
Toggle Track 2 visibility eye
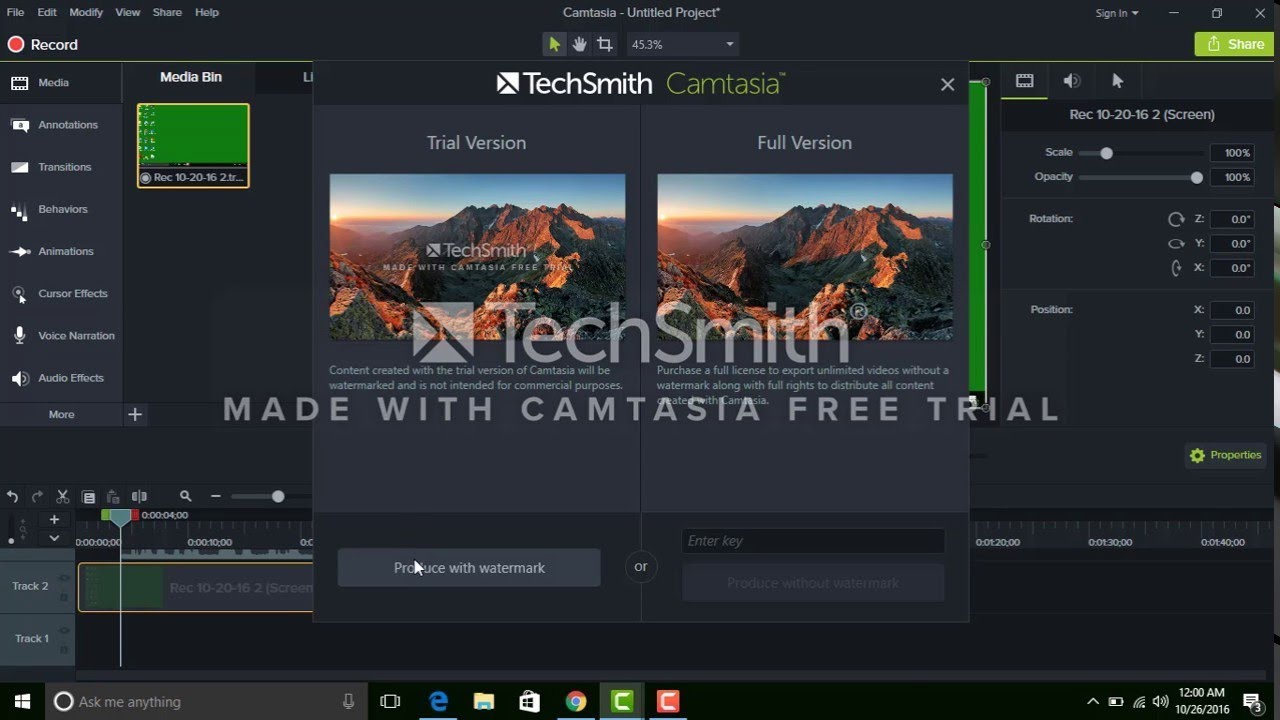64,578
